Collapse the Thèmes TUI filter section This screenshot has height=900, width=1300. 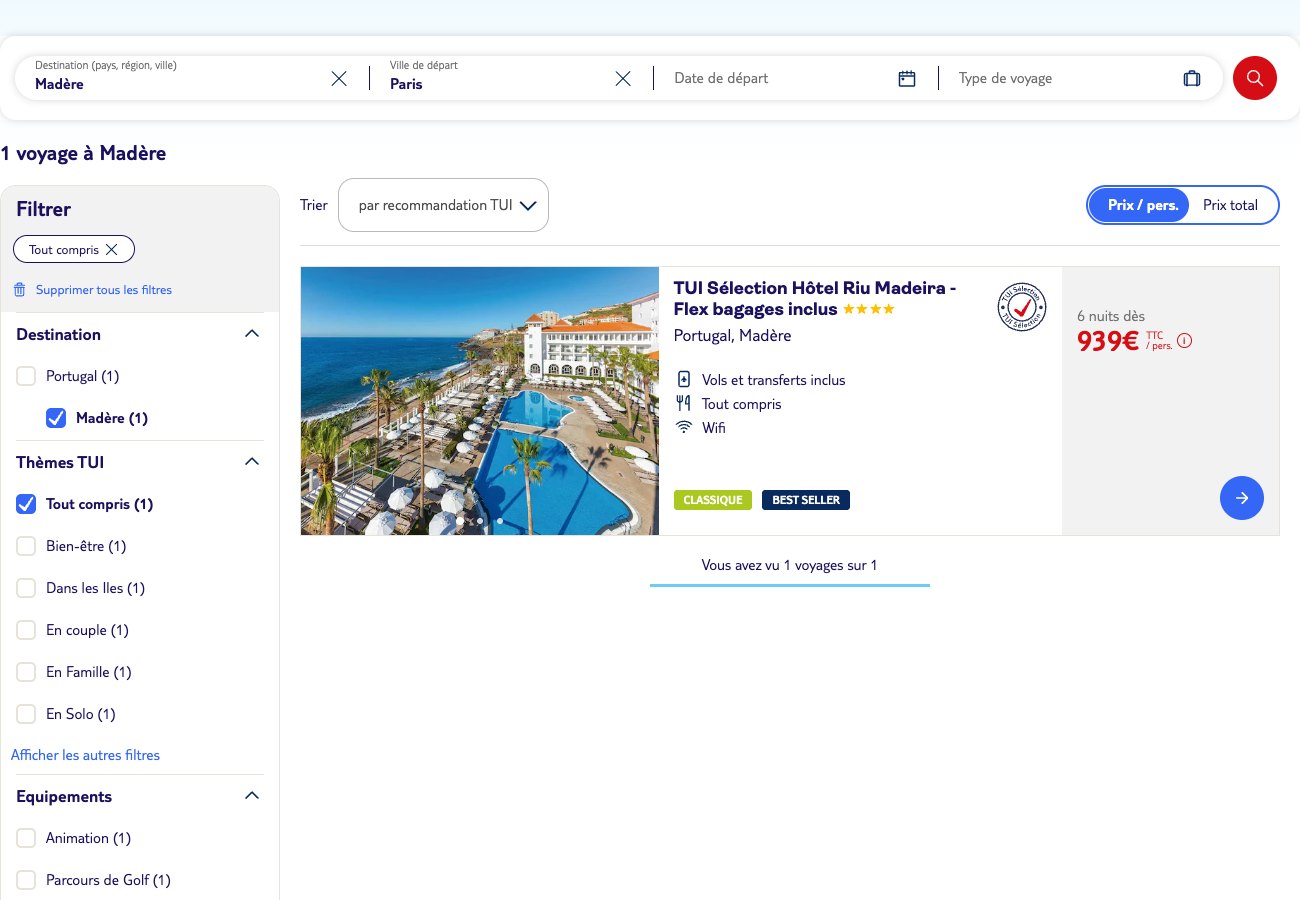click(252, 462)
